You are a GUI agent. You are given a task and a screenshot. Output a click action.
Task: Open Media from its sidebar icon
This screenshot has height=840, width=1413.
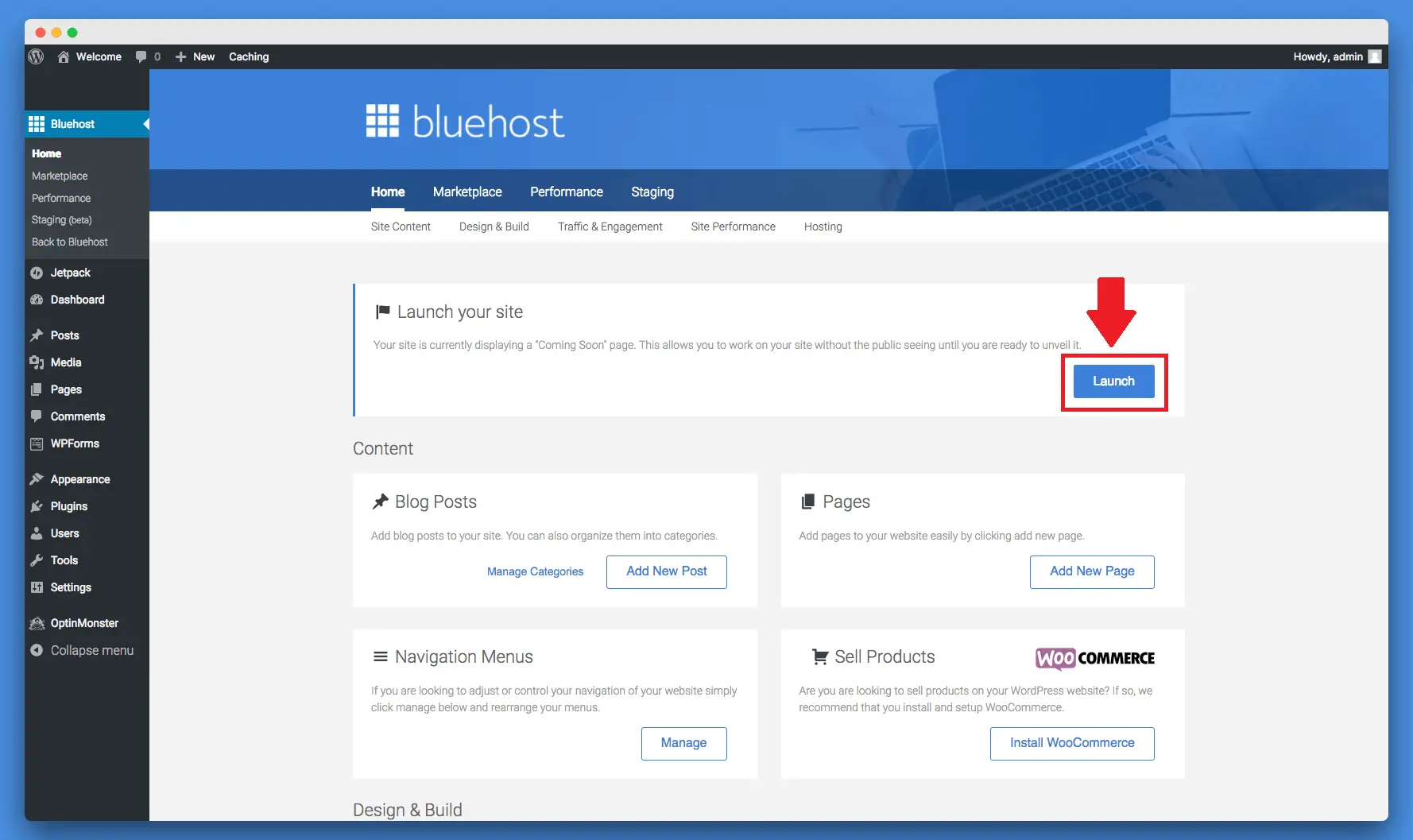[x=37, y=362]
